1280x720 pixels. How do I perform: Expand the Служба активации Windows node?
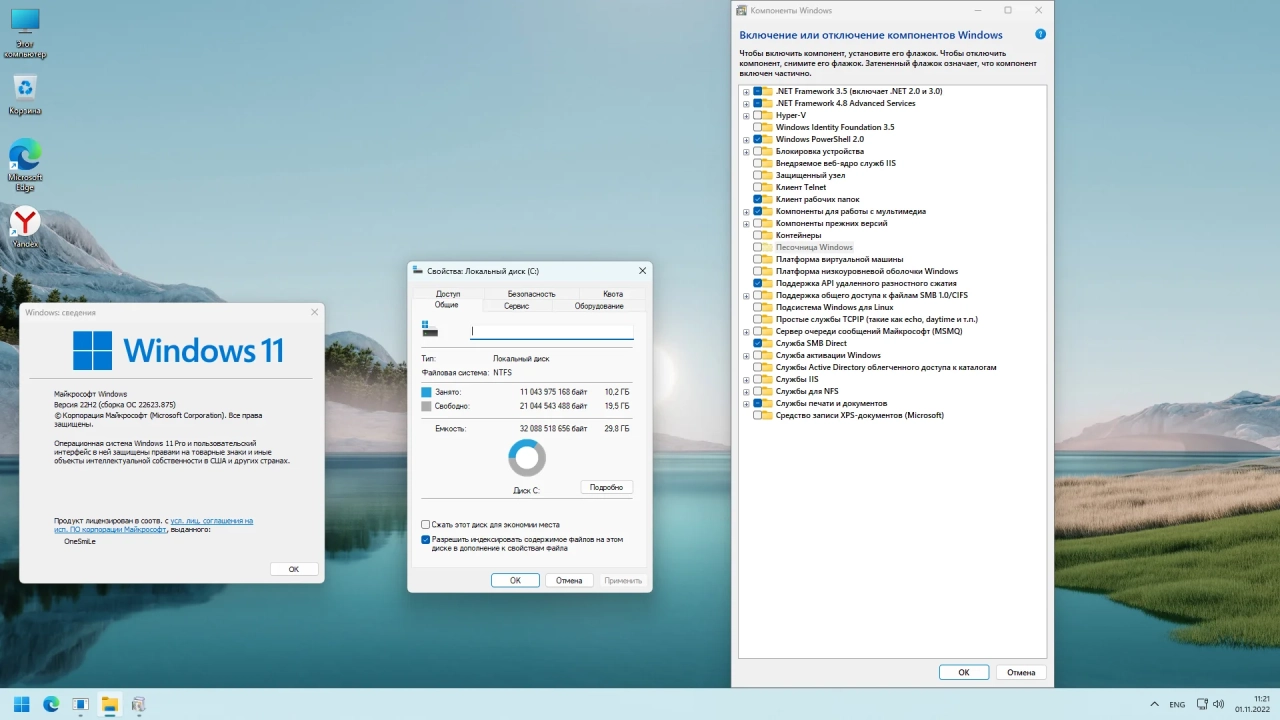tap(746, 355)
